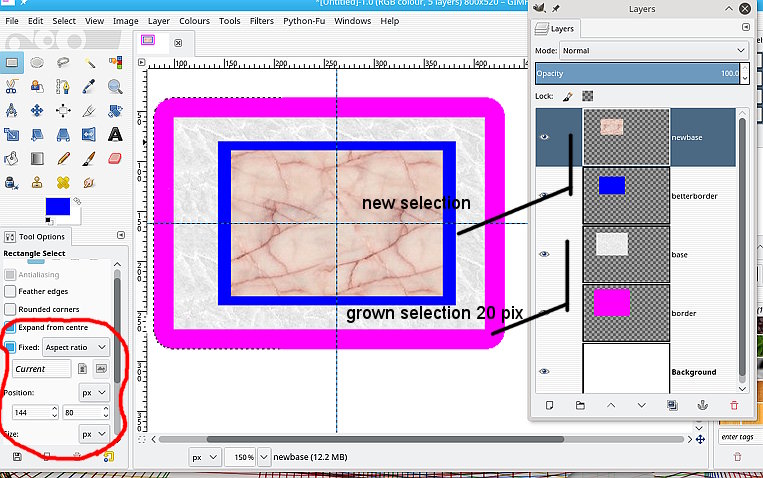Image resolution: width=763 pixels, height=478 pixels.
Task: Select the Clone stamp tool
Action: 37,183
